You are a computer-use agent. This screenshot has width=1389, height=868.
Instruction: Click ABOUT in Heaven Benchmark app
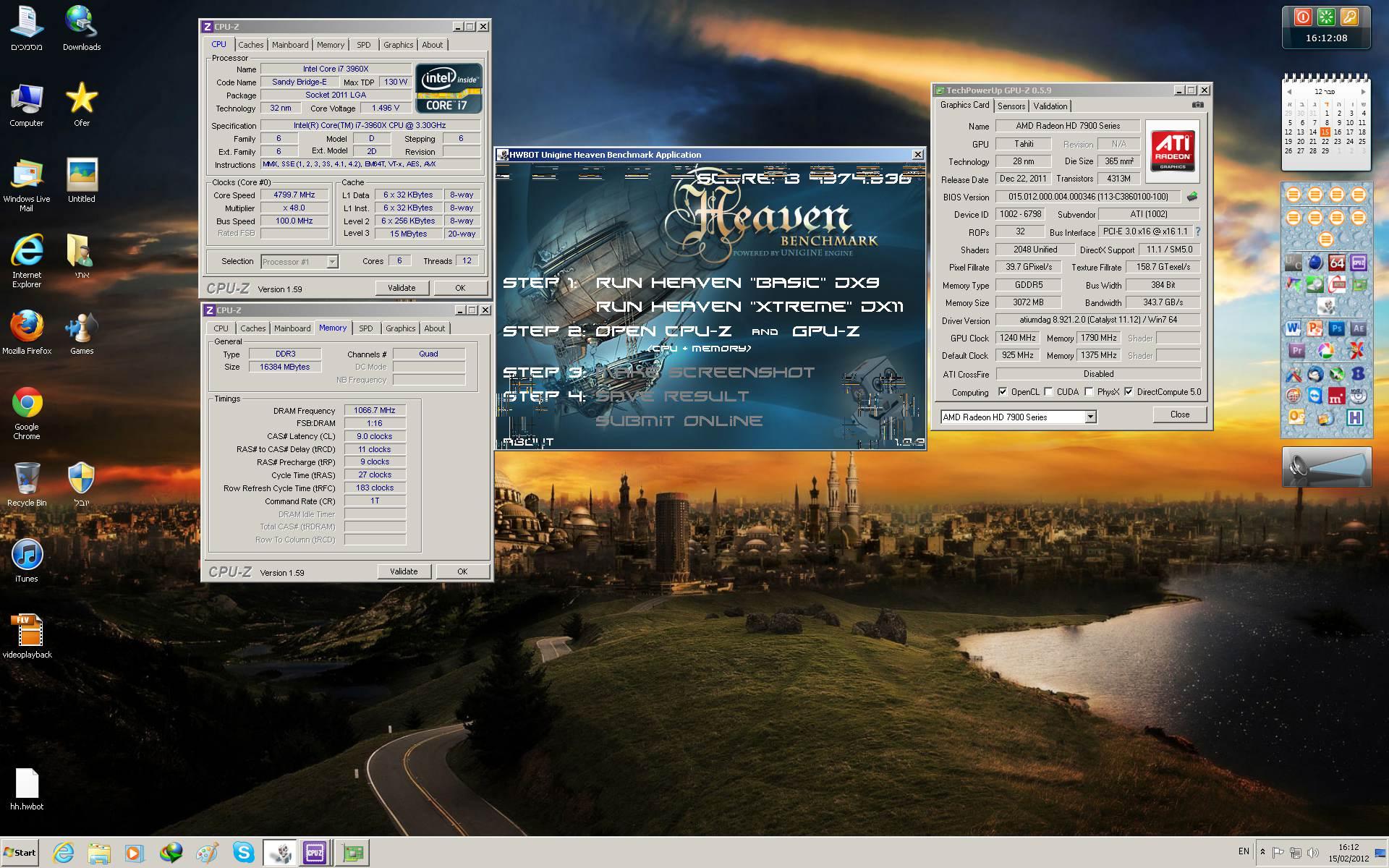coord(528,441)
